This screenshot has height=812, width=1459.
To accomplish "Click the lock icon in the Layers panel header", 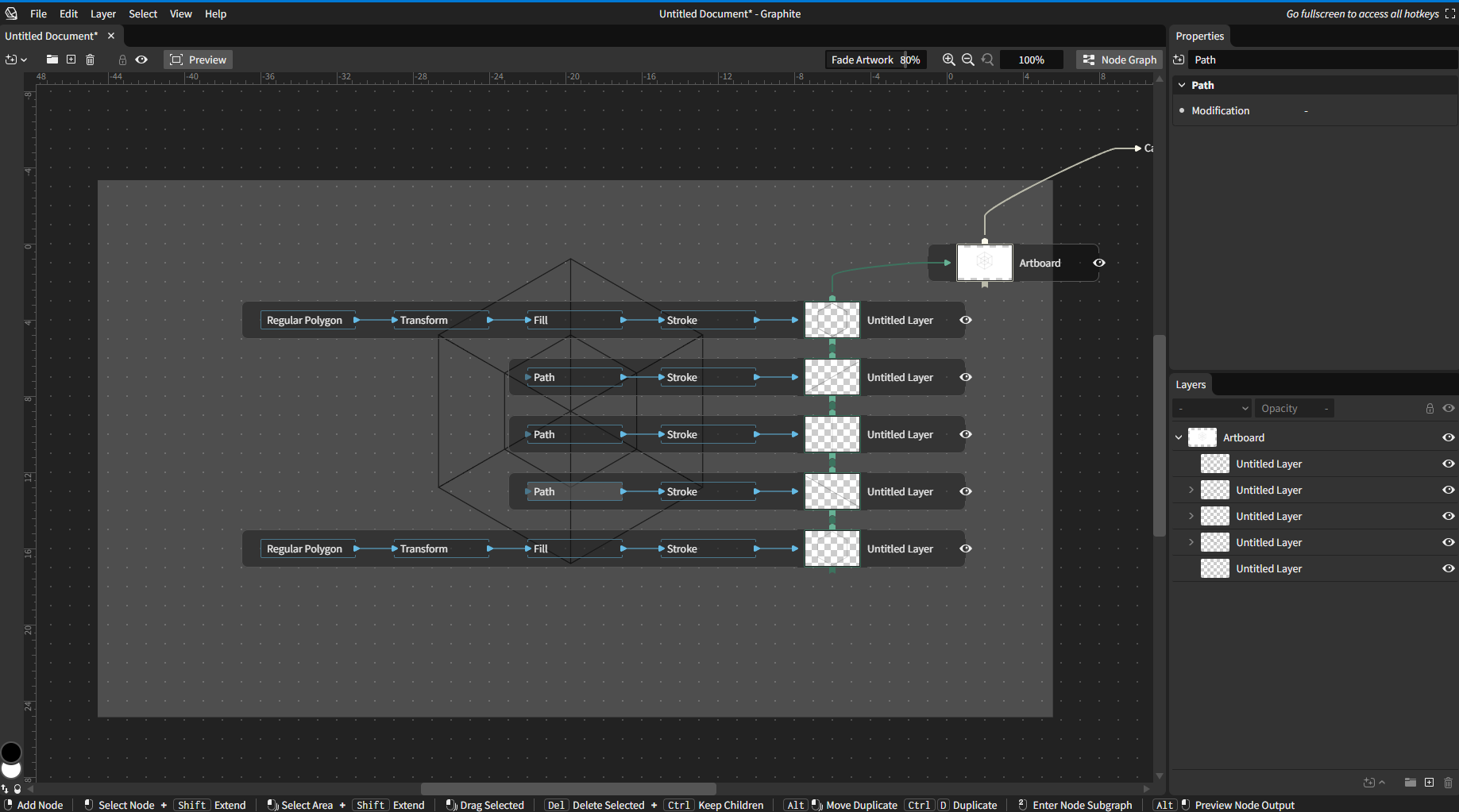I will (x=1430, y=408).
